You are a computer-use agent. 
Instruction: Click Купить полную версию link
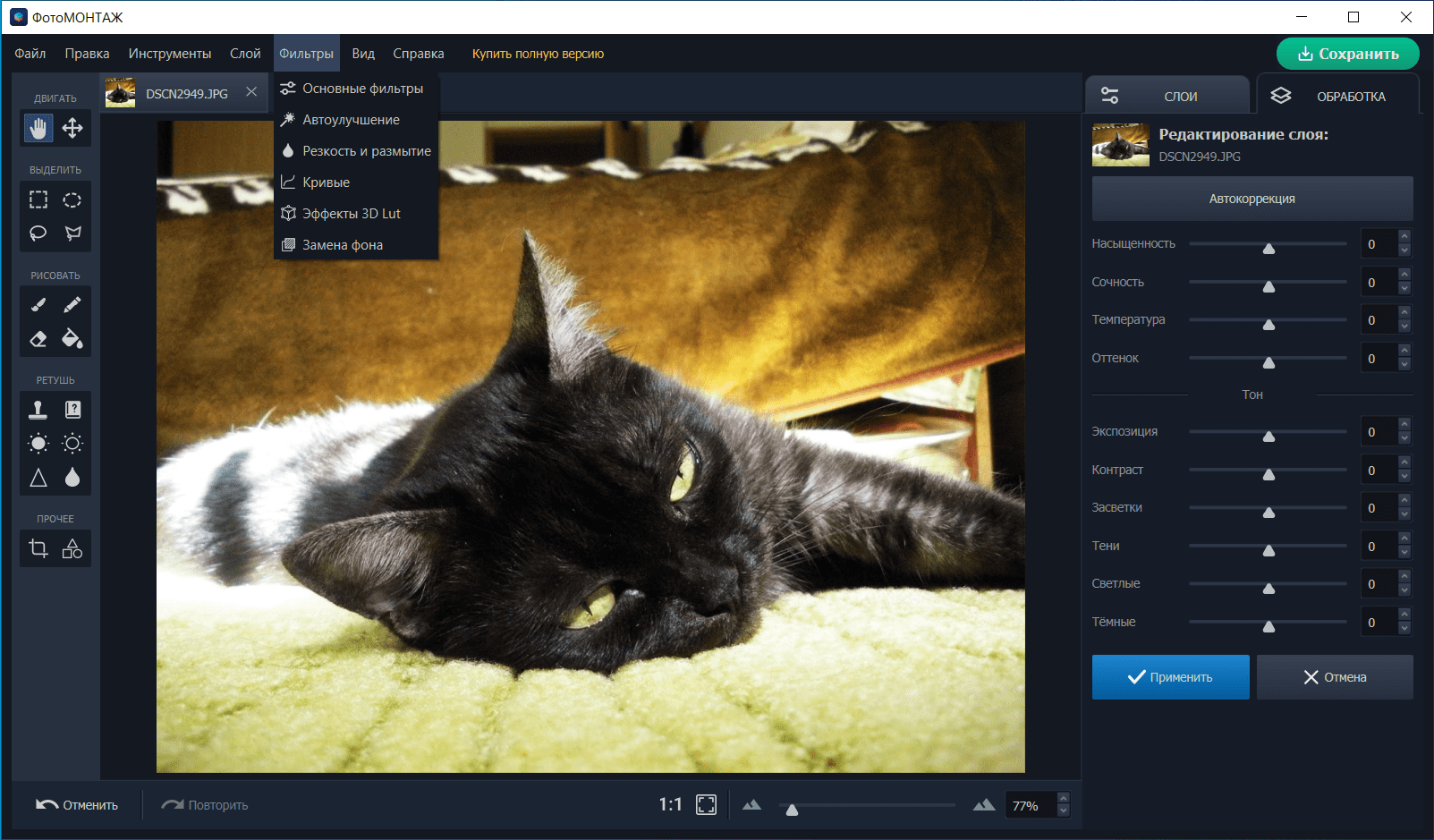click(538, 54)
